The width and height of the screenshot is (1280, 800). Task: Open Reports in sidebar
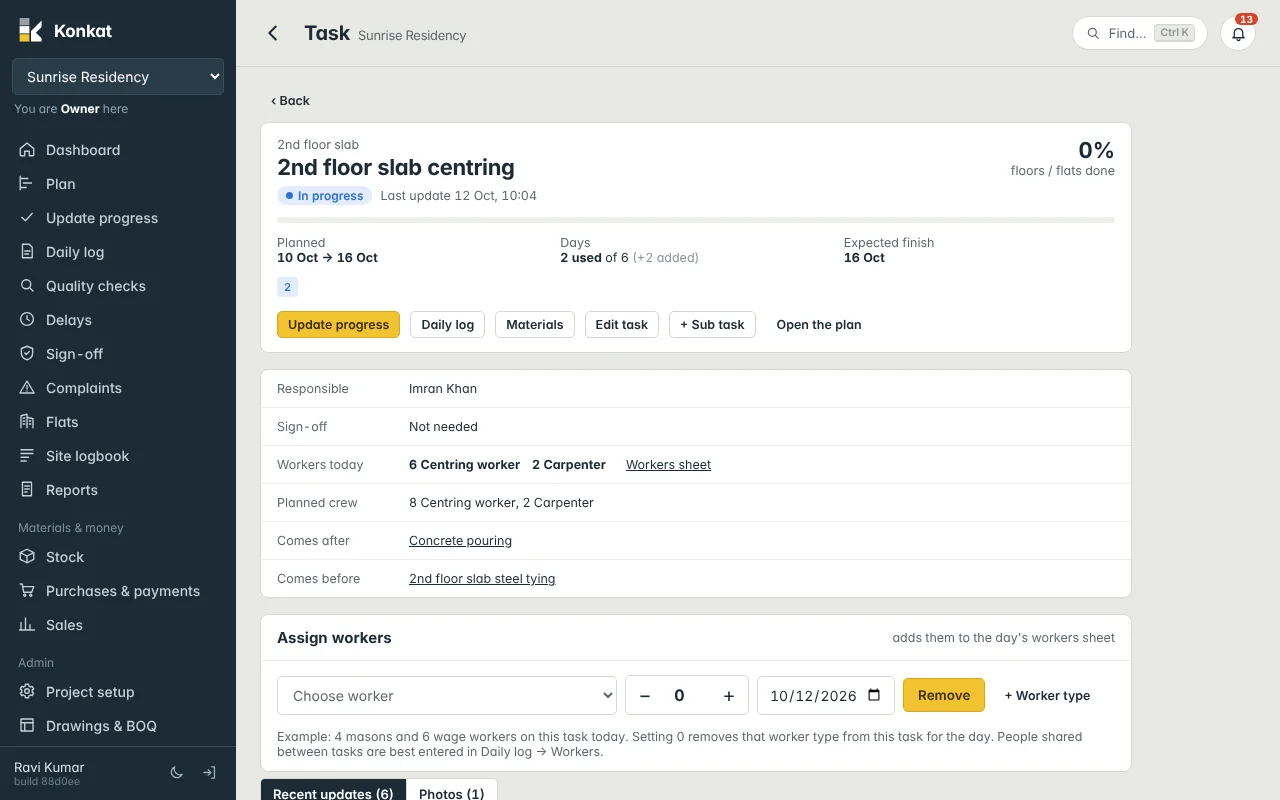pos(118,490)
